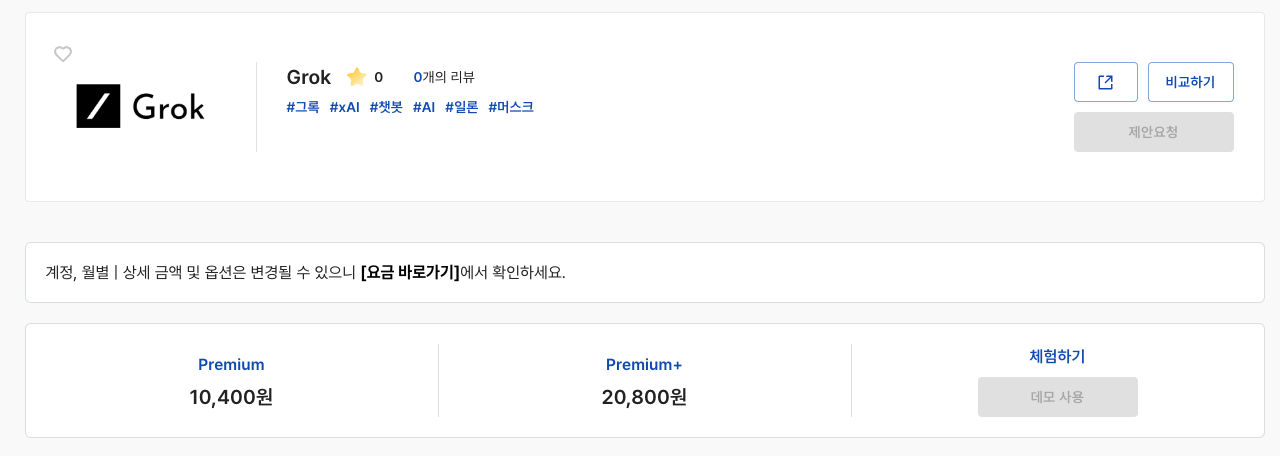The height and width of the screenshot is (456, 1280).
Task: Click the 20,800원 price text
Action: click(644, 397)
